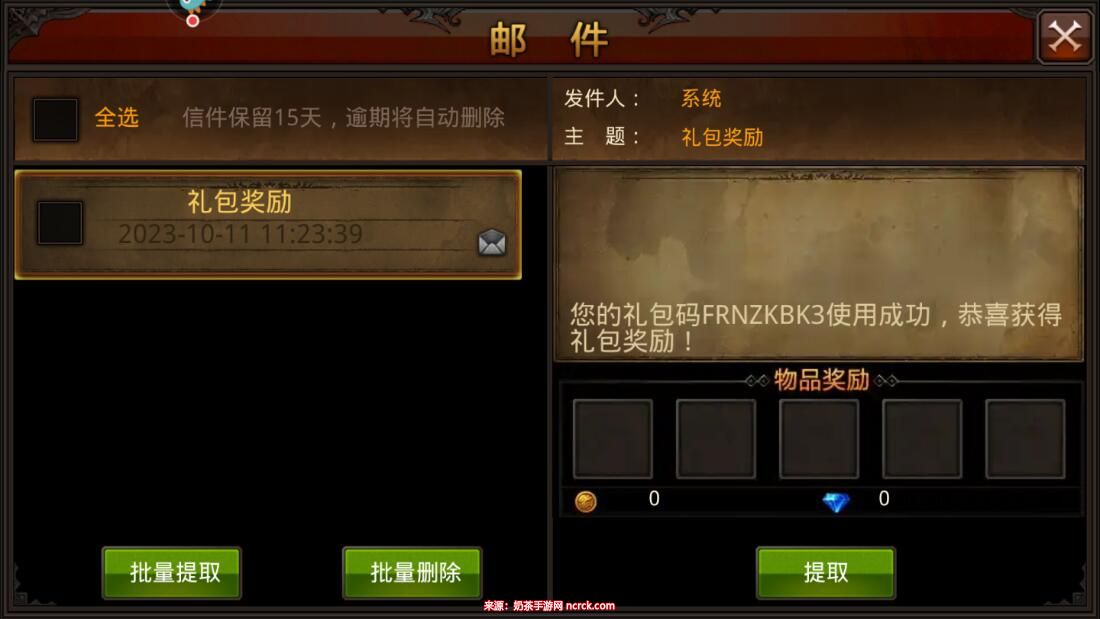Click the 批量删除 batch delete button
This screenshot has width=1100, height=619.
pyautogui.click(x=412, y=573)
